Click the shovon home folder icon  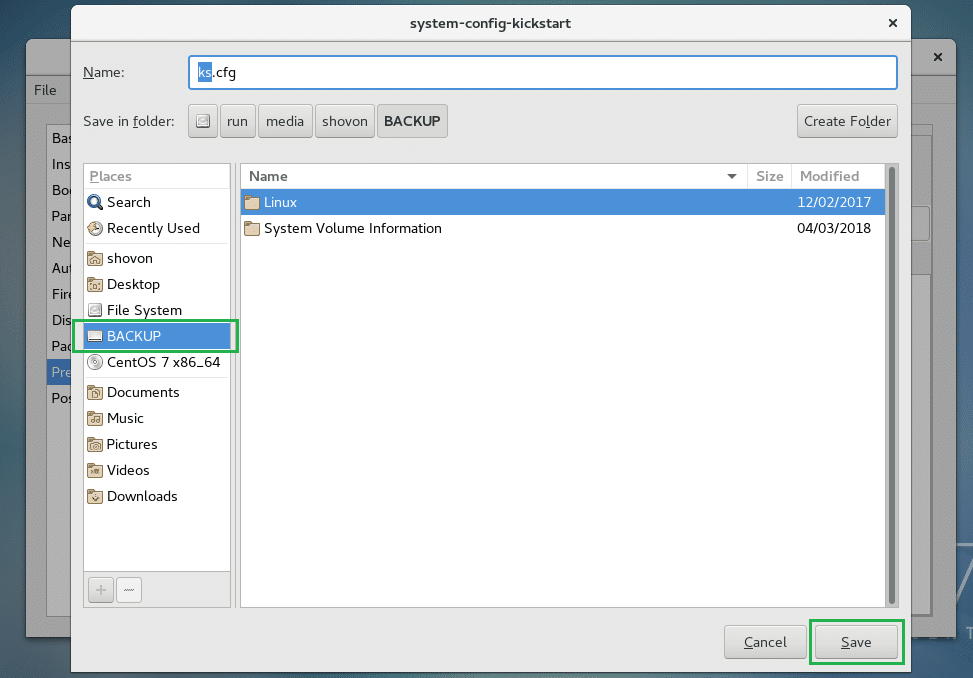tap(95, 258)
